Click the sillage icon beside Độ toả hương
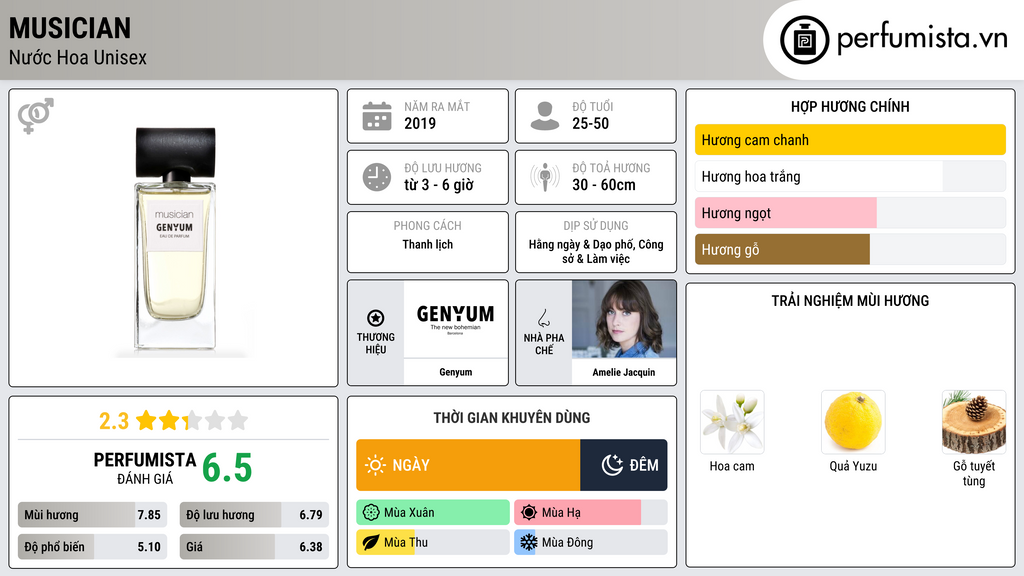 click(x=545, y=177)
